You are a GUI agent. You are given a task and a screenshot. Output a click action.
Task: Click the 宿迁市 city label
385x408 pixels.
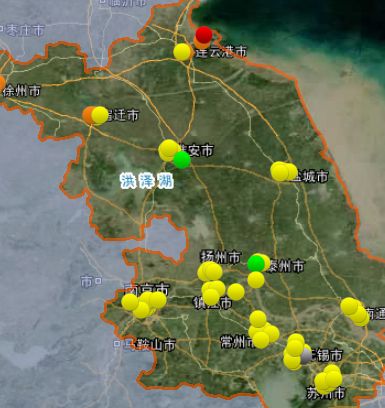coord(122,116)
